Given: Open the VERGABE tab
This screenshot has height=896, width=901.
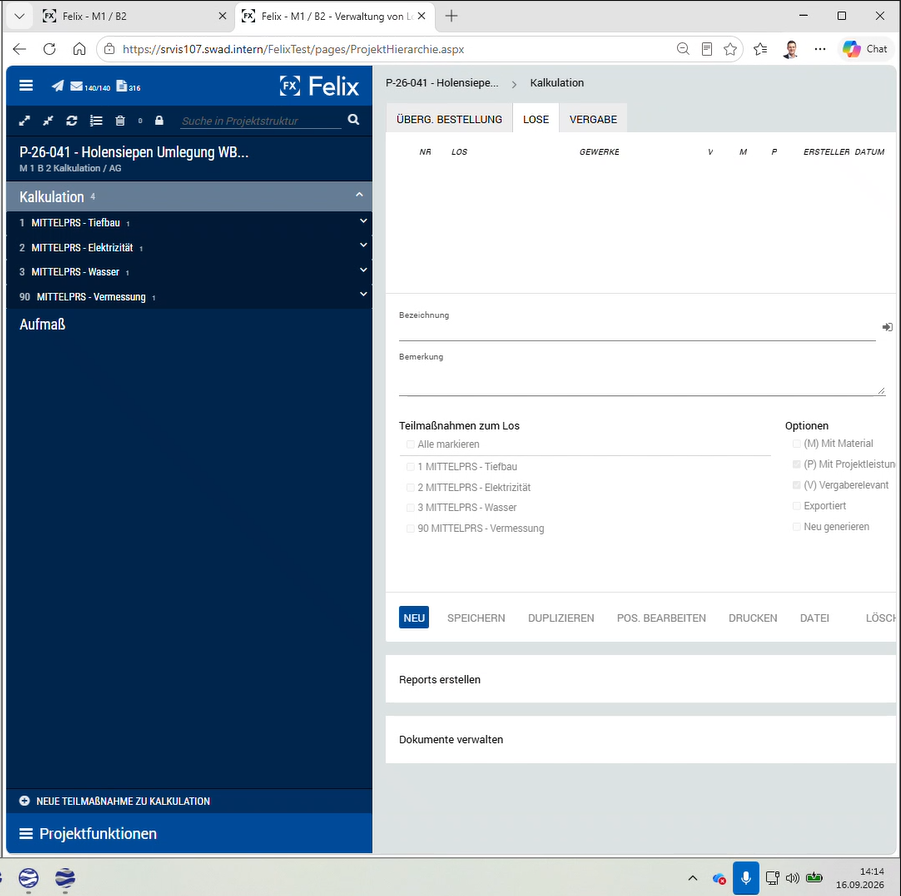Looking at the screenshot, I should [593, 119].
